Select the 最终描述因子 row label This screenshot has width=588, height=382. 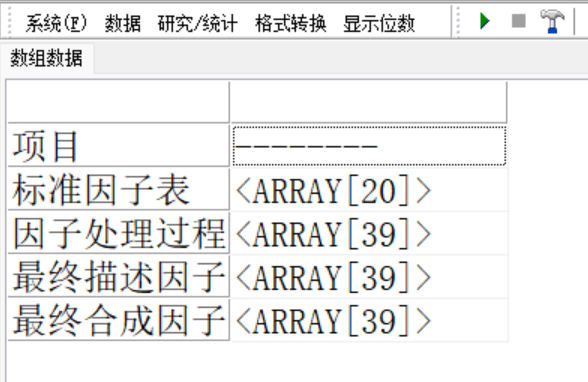pyautogui.click(x=118, y=277)
